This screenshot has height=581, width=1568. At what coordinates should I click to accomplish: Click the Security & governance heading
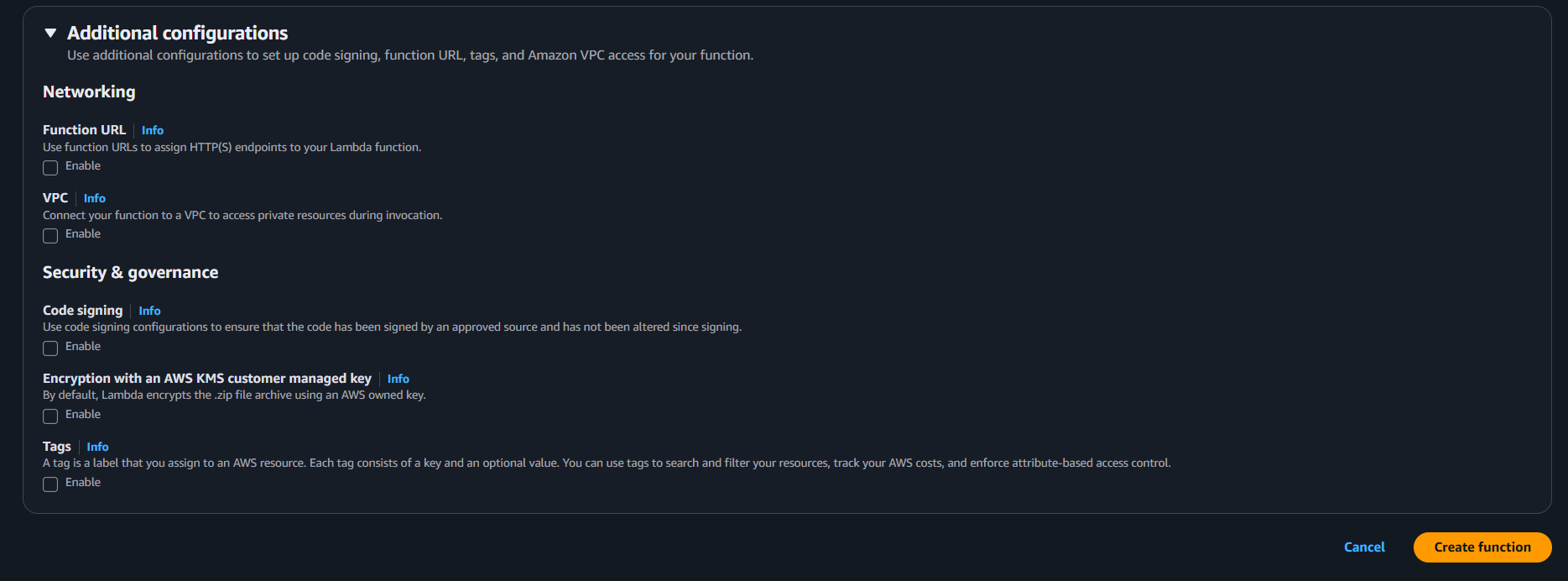tap(131, 273)
